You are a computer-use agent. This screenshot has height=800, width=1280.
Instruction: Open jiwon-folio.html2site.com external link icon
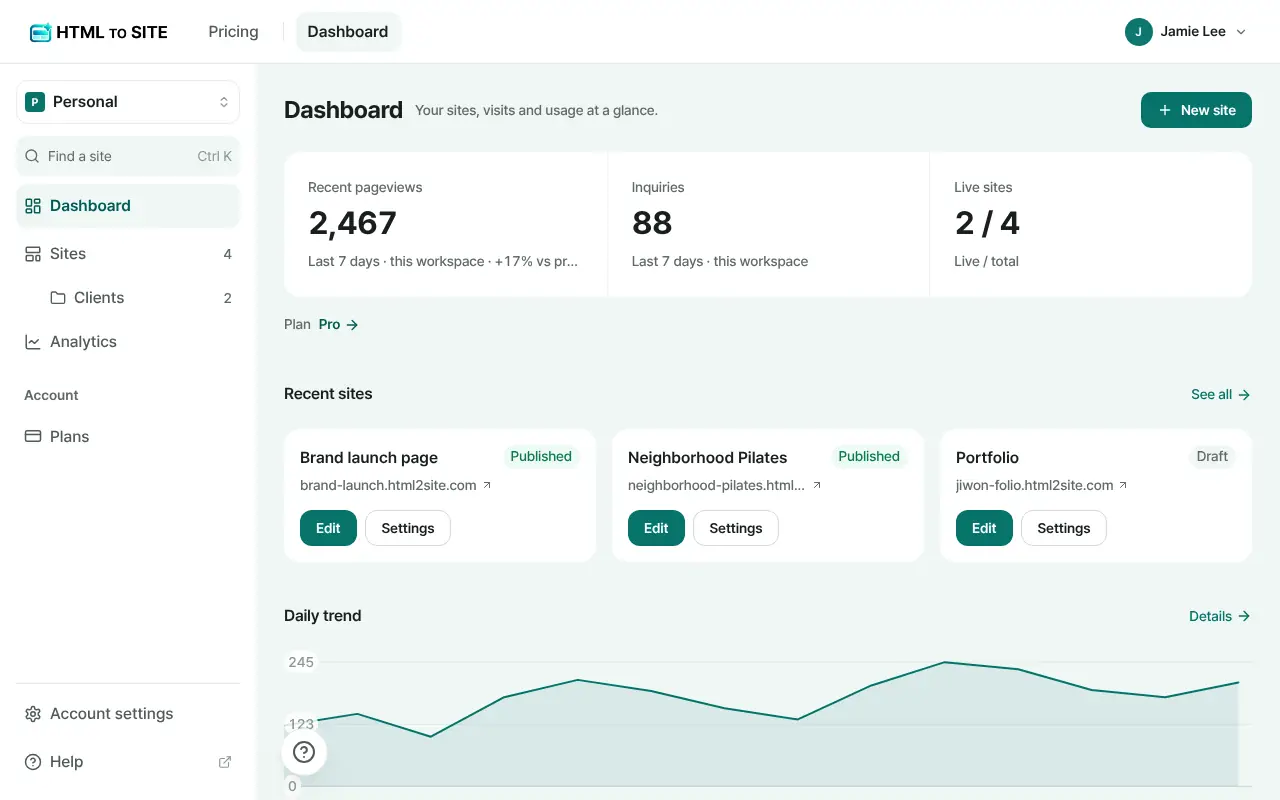pos(1123,485)
